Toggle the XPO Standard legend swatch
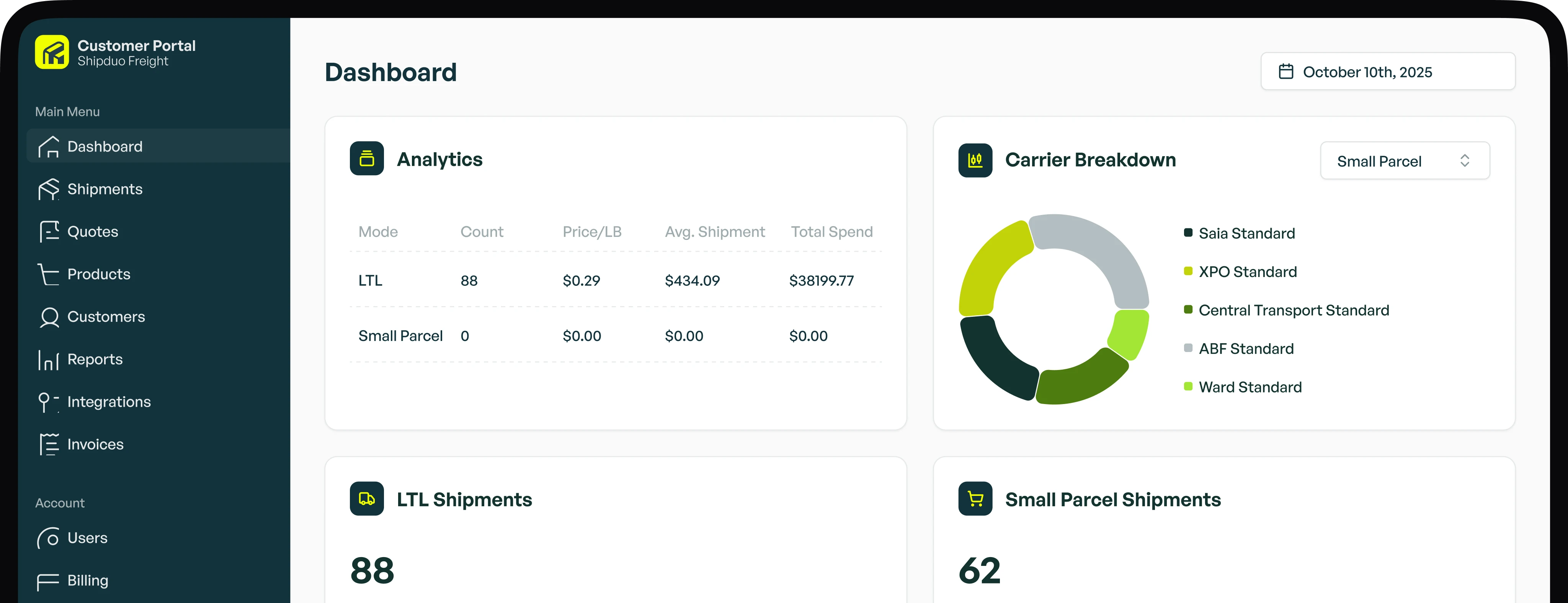Viewport: 1568px width, 603px height. point(1187,271)
